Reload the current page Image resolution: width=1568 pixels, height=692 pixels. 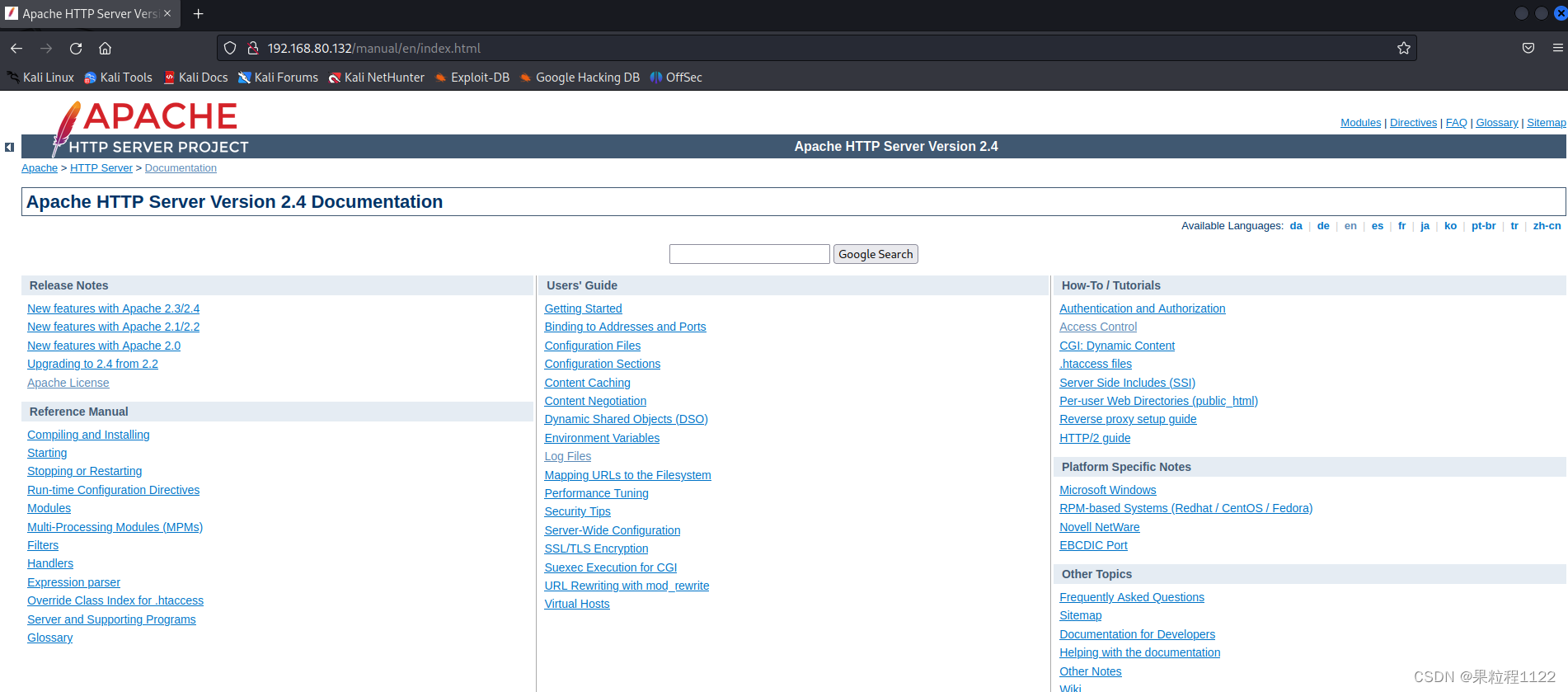[76, 49]
